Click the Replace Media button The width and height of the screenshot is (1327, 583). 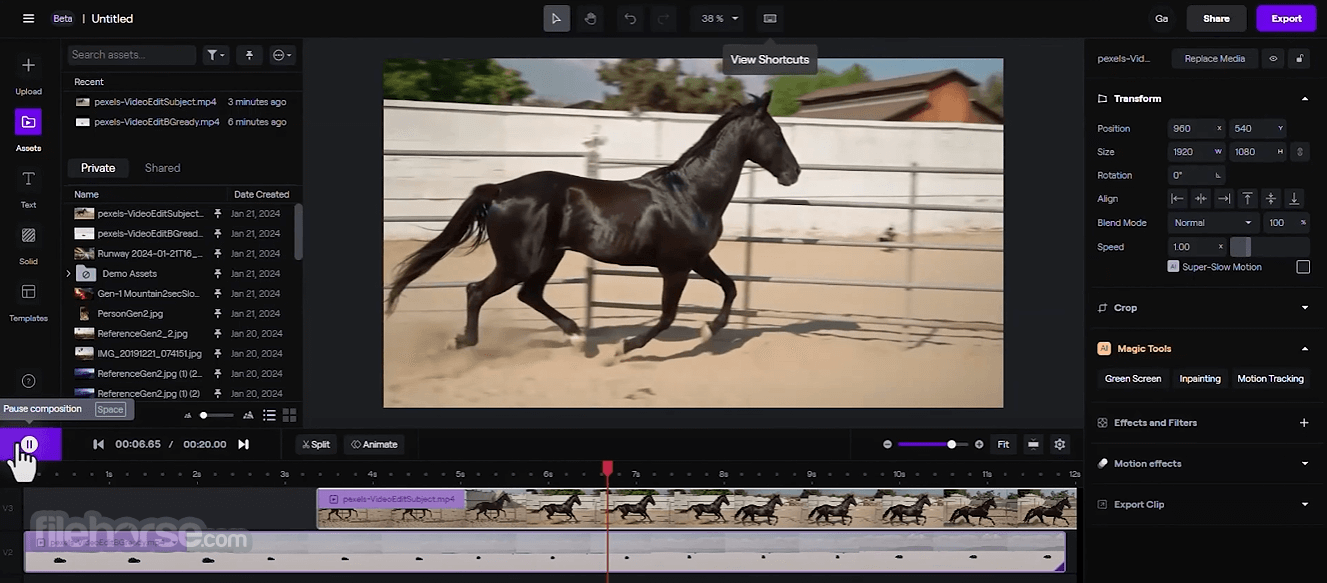(1214, 59)
